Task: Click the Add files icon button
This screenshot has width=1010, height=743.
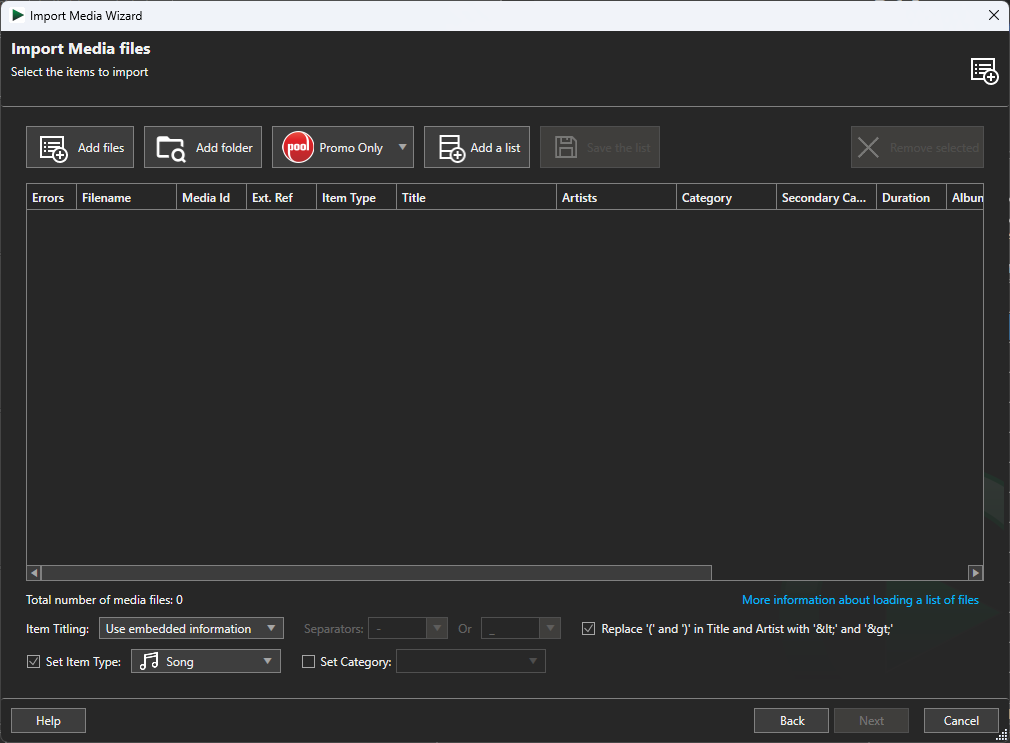Action: (x=53, y=148)
